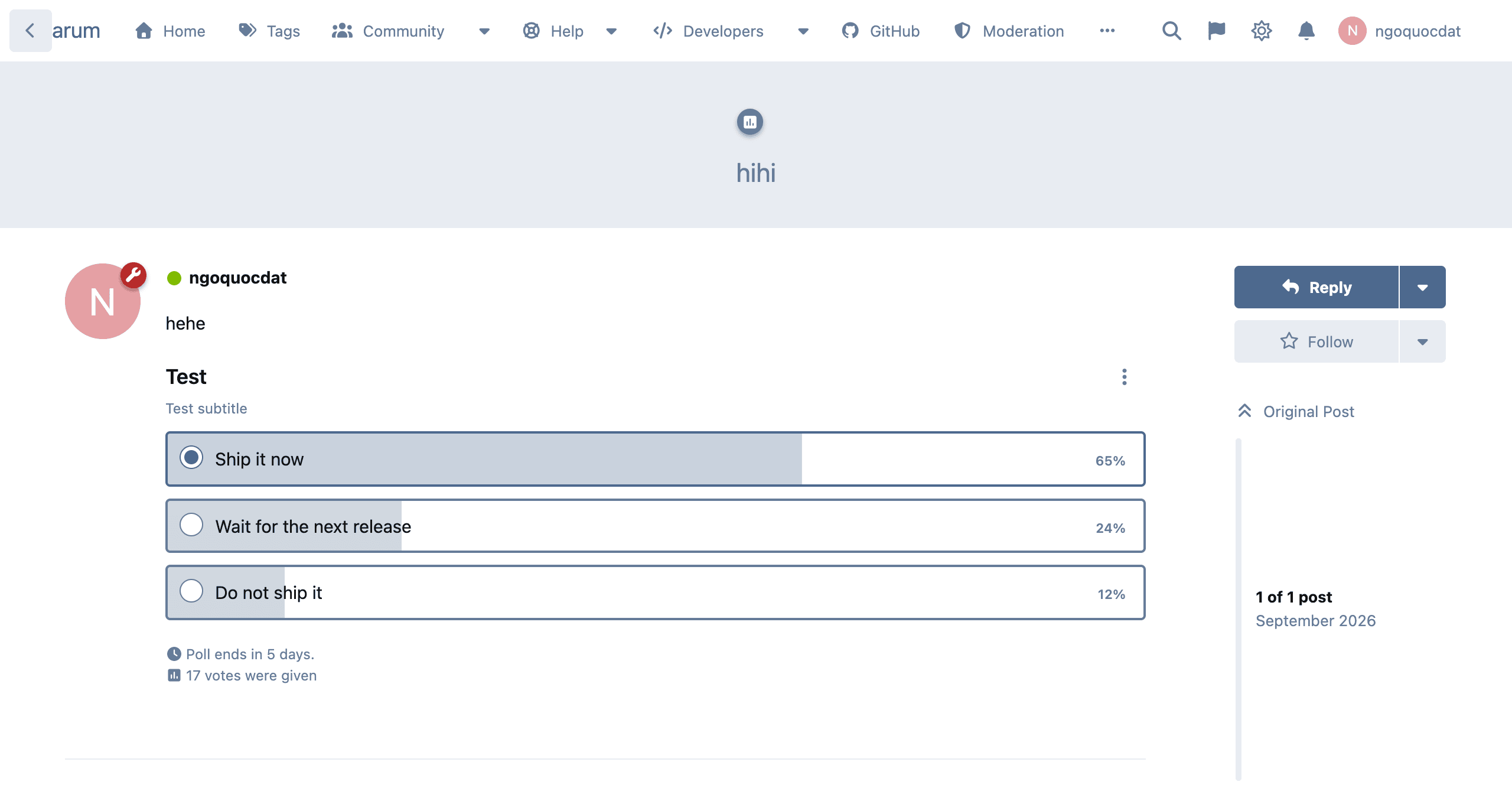1512x788 pixels.
Task: Open the Community menu item
Action: [387, 31]
